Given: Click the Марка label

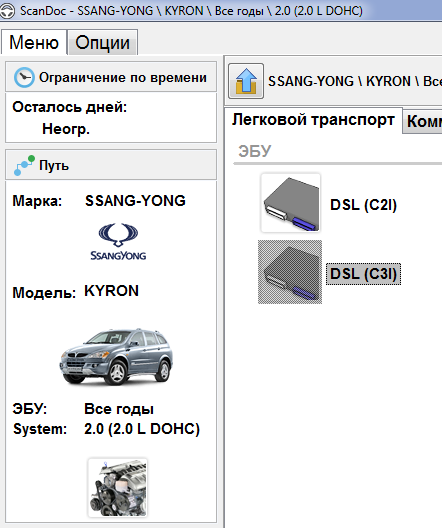Looking at the screenshot, I should tap(37, 201).
